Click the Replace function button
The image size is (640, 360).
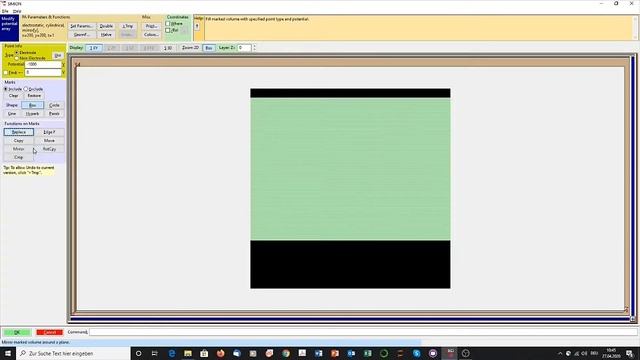(x=19, y=132)
